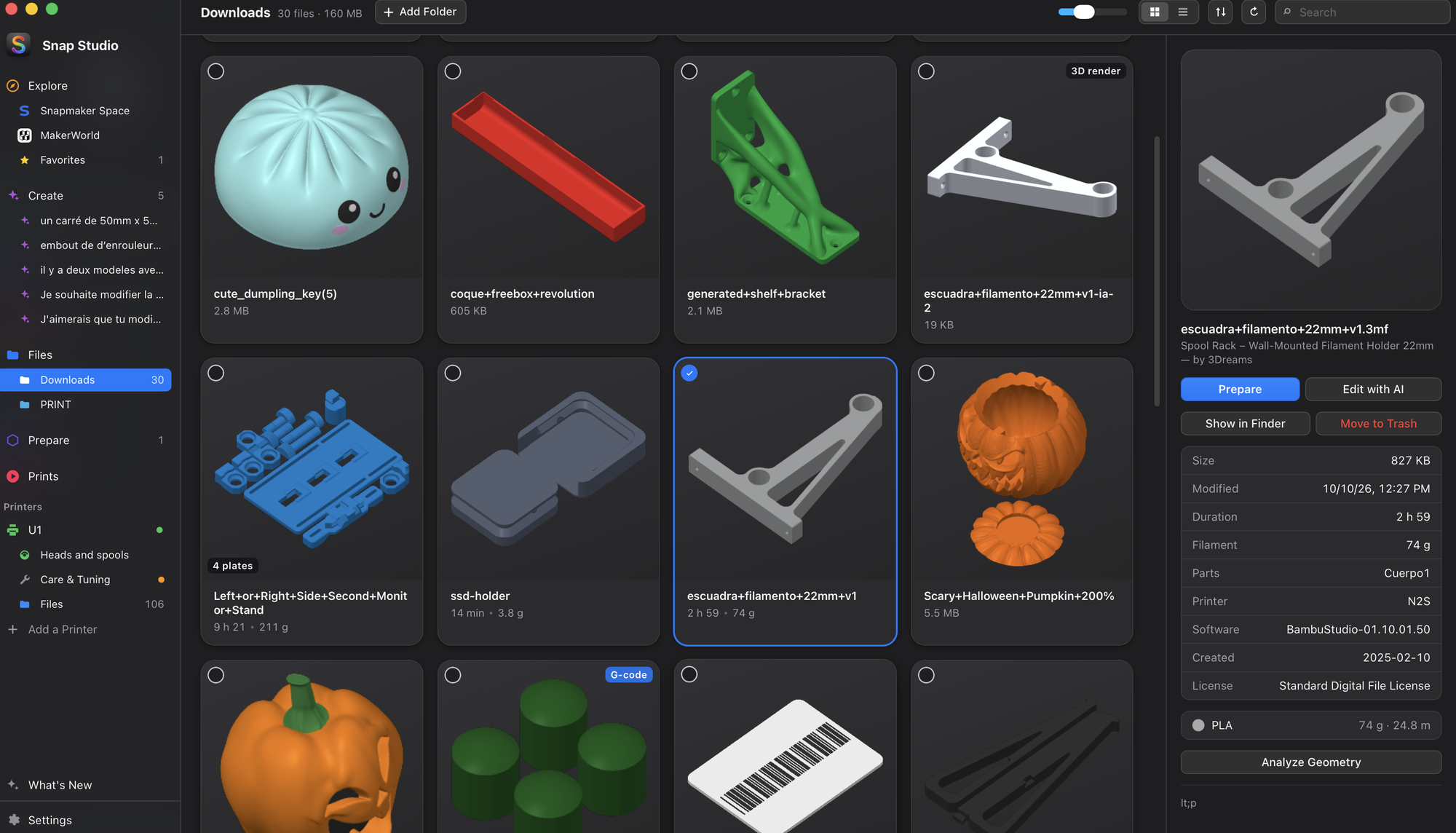Click Edit with AI button
The image size is (1456, 833).
coord(1373,390)
